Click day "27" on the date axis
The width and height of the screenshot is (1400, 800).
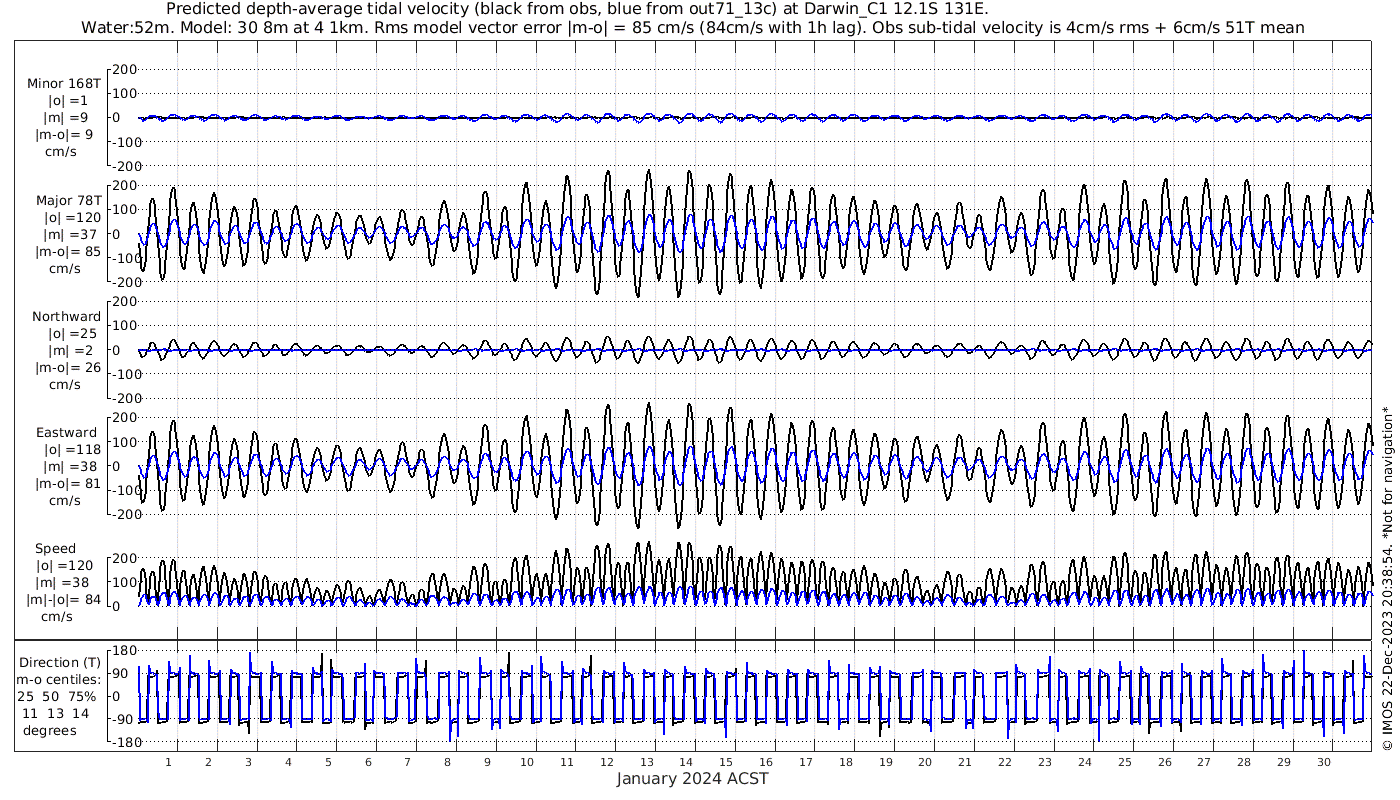point(1204,762)
